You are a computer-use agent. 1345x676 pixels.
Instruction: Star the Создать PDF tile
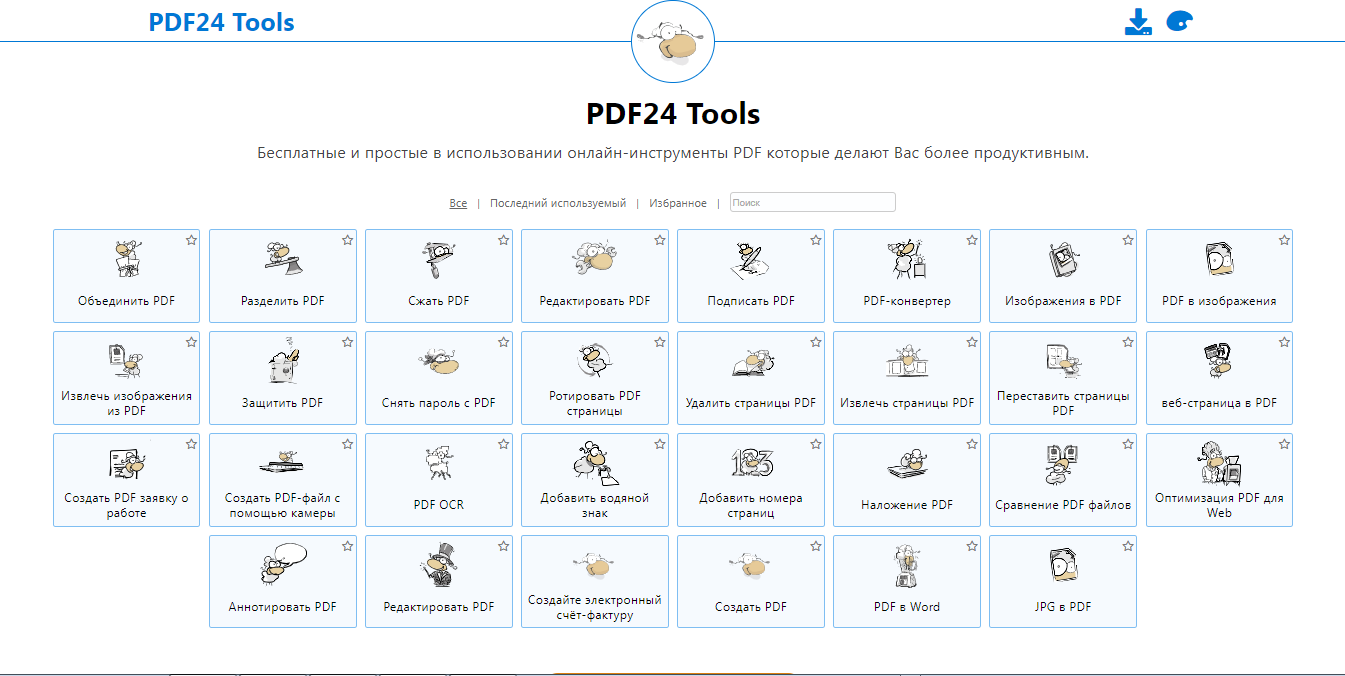[x=816, y=546]
